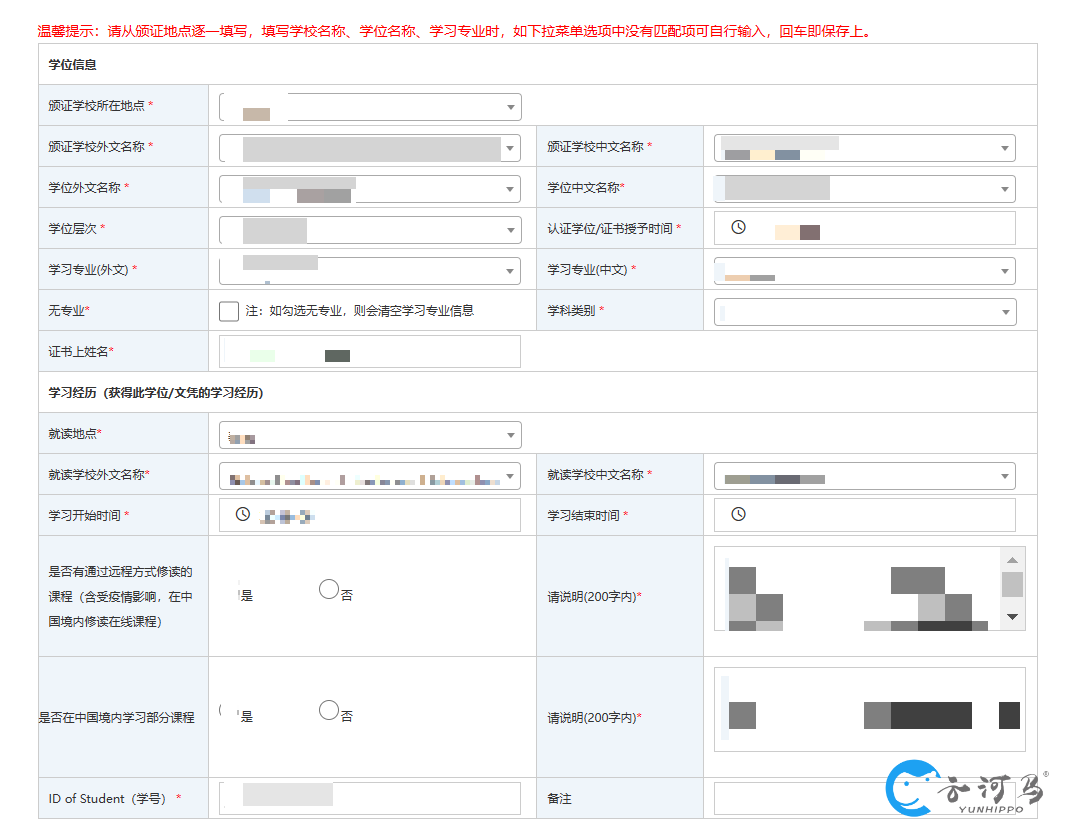
Task: Click the 注：如勾选无专业 note text
Action: pos(360,311)
